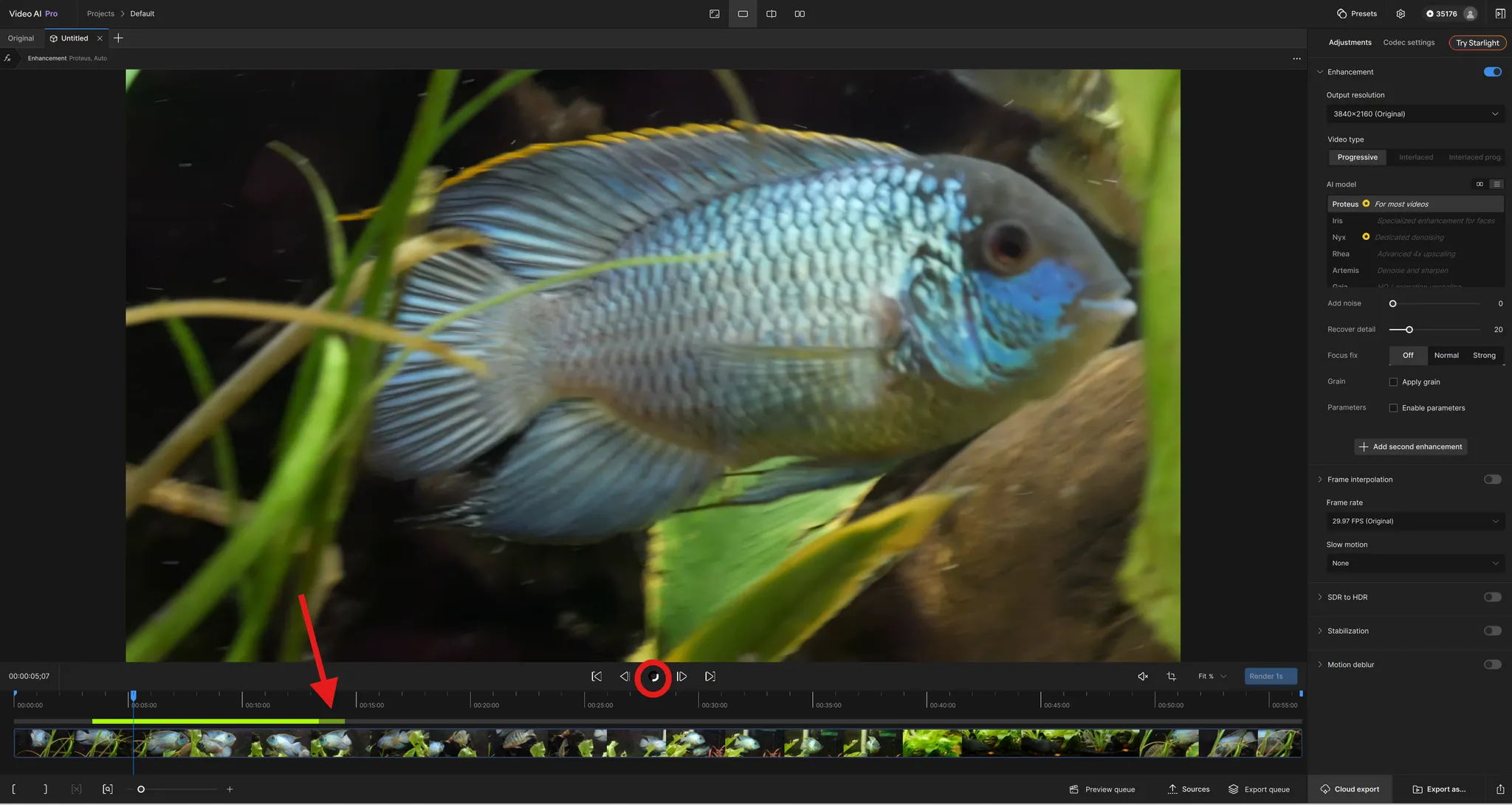Click the Try Starlight button
Screen dimensions: 1512x805
[x=1477, y=43]
